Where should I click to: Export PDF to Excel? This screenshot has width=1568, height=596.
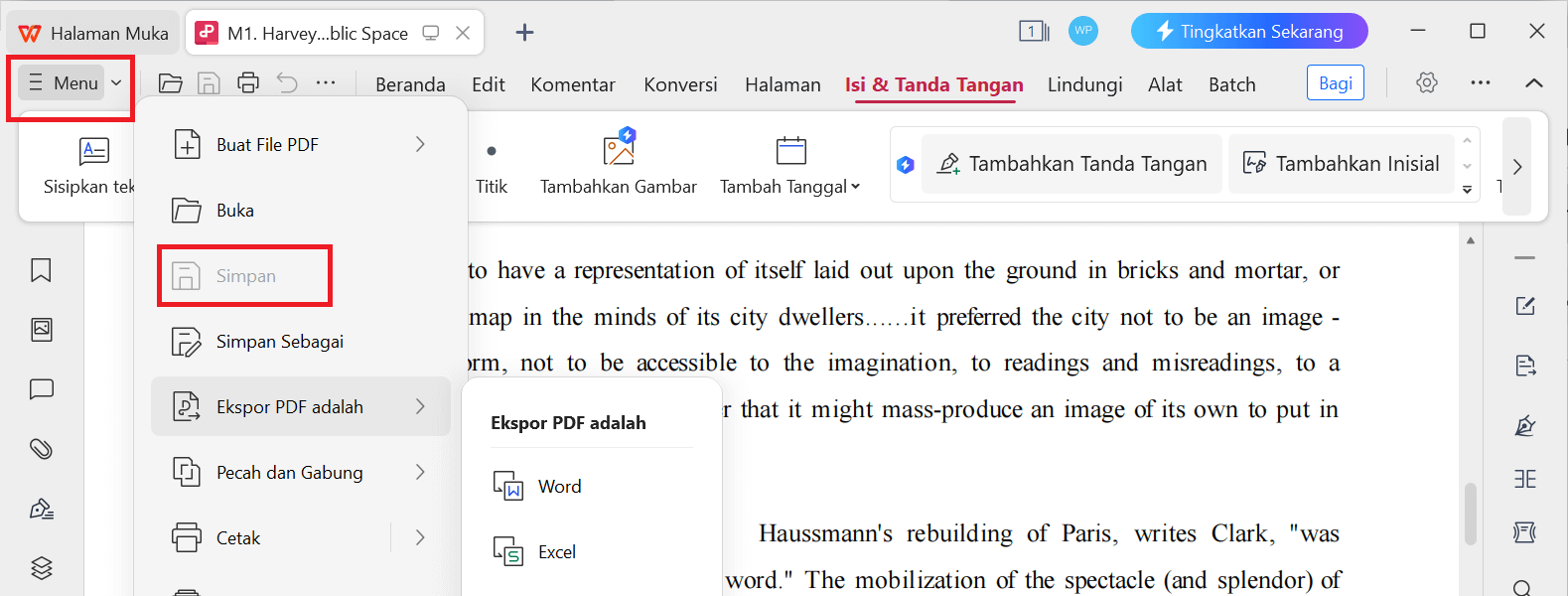click(592, 551)
